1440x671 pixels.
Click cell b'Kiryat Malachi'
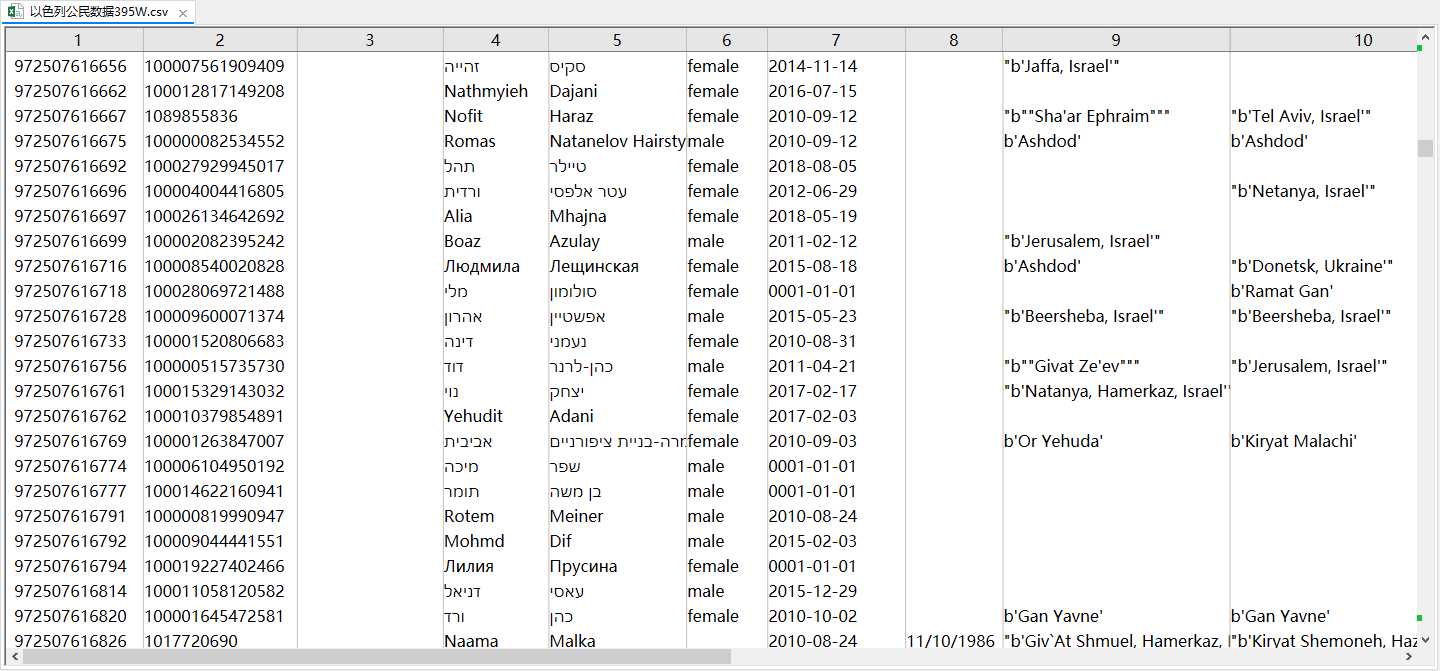(x=1294, y=441)
